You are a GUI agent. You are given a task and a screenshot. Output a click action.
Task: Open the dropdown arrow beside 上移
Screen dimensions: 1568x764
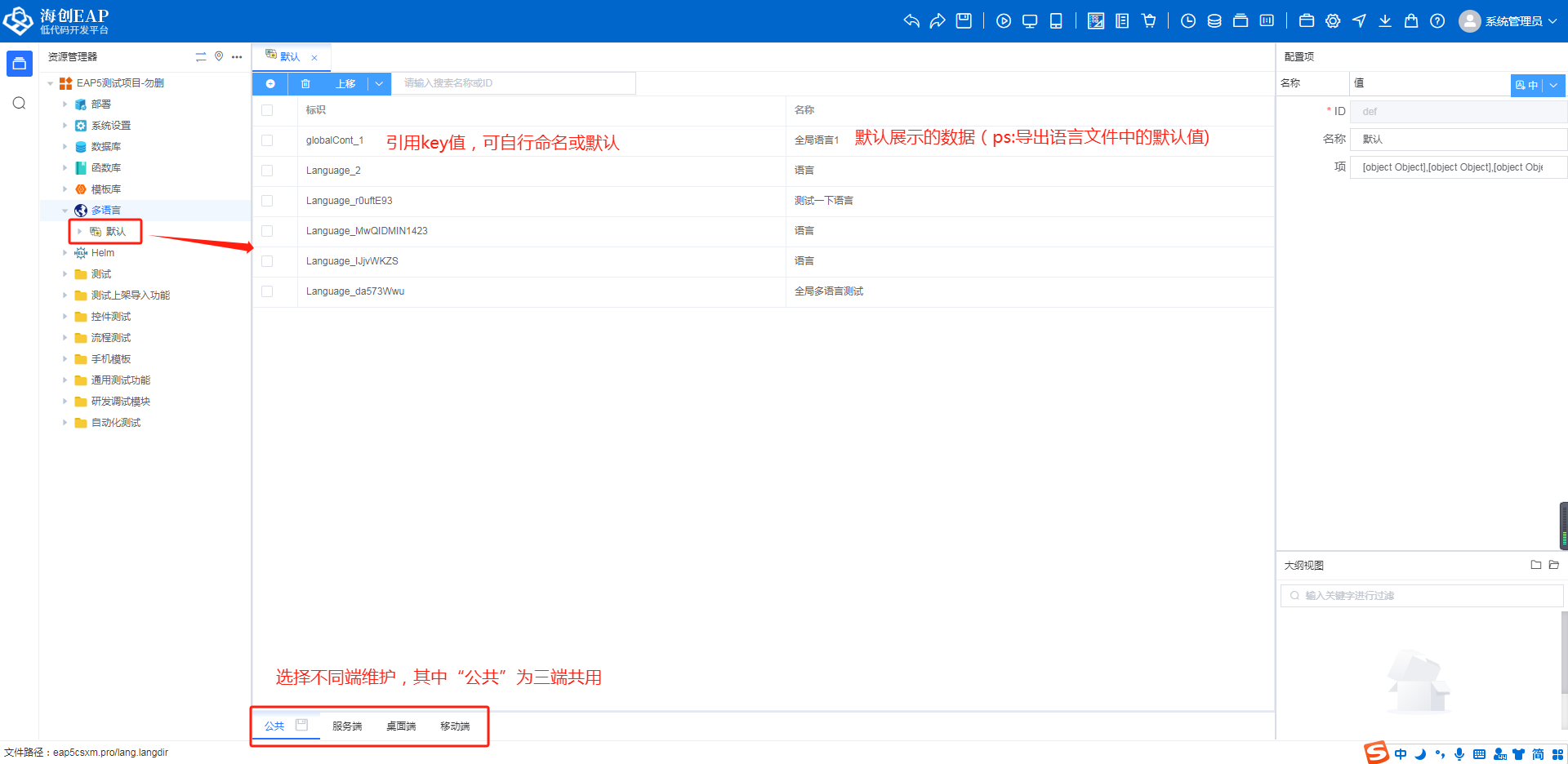click(x=379, y=83)
